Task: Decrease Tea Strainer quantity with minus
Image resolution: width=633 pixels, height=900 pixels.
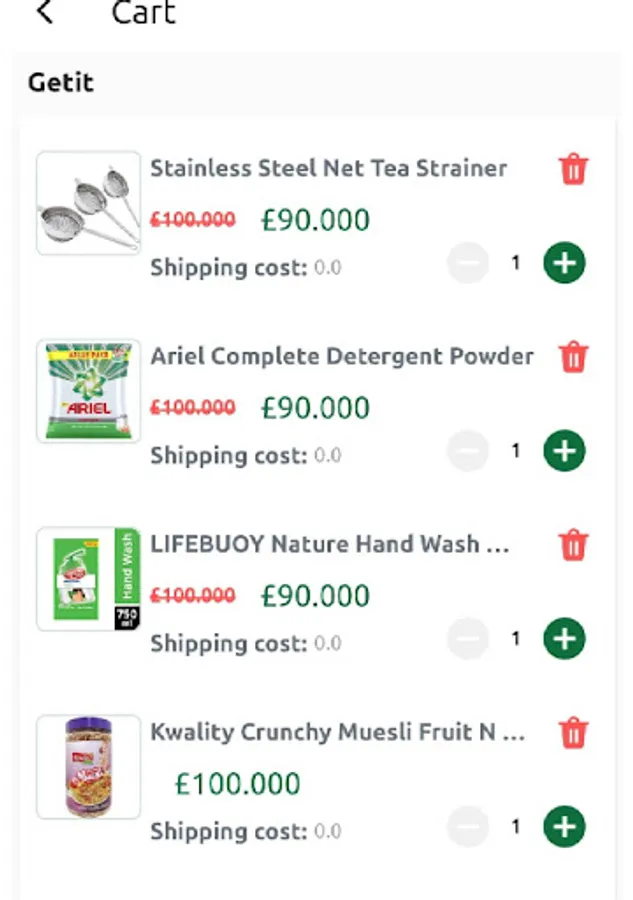Action: coord(467,263)
